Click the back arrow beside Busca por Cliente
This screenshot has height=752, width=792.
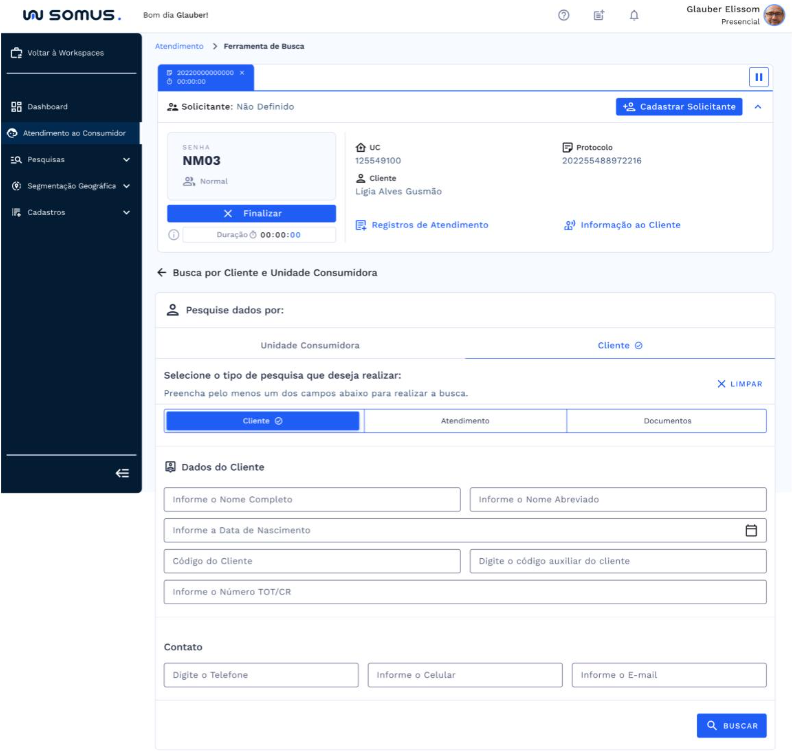click(162, 272)
